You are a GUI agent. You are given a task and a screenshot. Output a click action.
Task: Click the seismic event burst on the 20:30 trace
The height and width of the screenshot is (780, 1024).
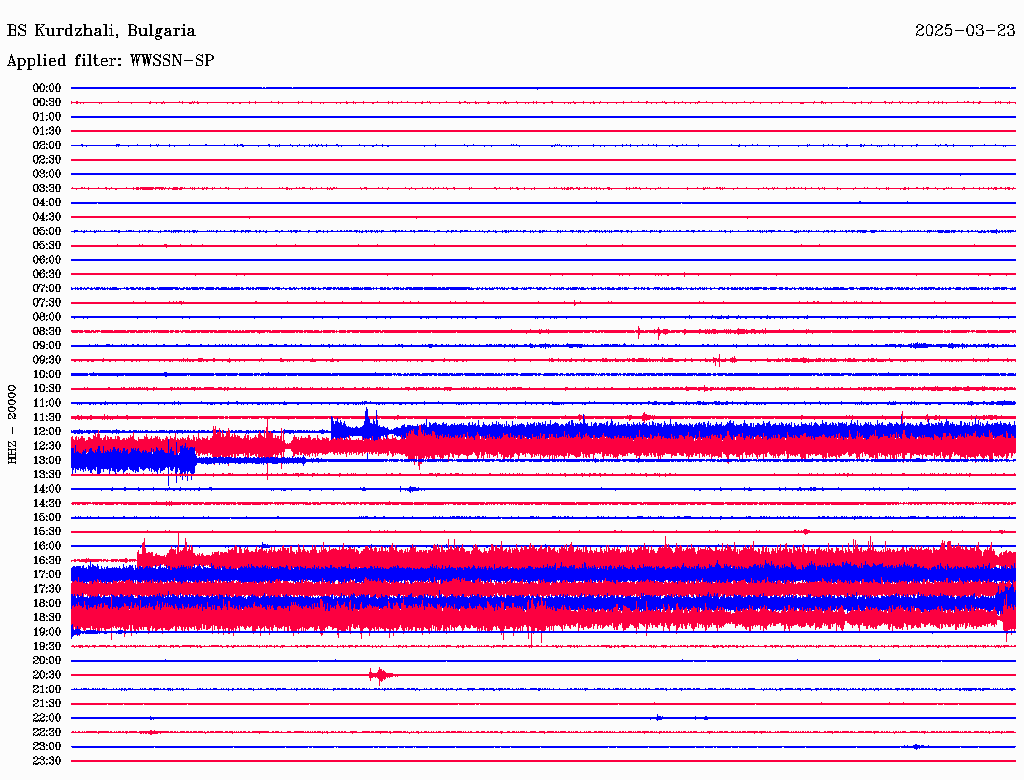point(381,675)
